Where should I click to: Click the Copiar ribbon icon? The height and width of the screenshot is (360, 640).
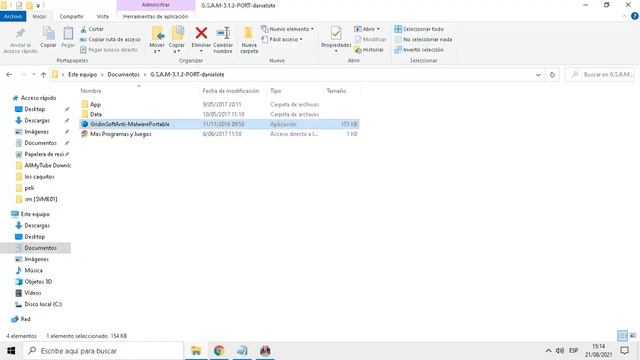point(48,37)
